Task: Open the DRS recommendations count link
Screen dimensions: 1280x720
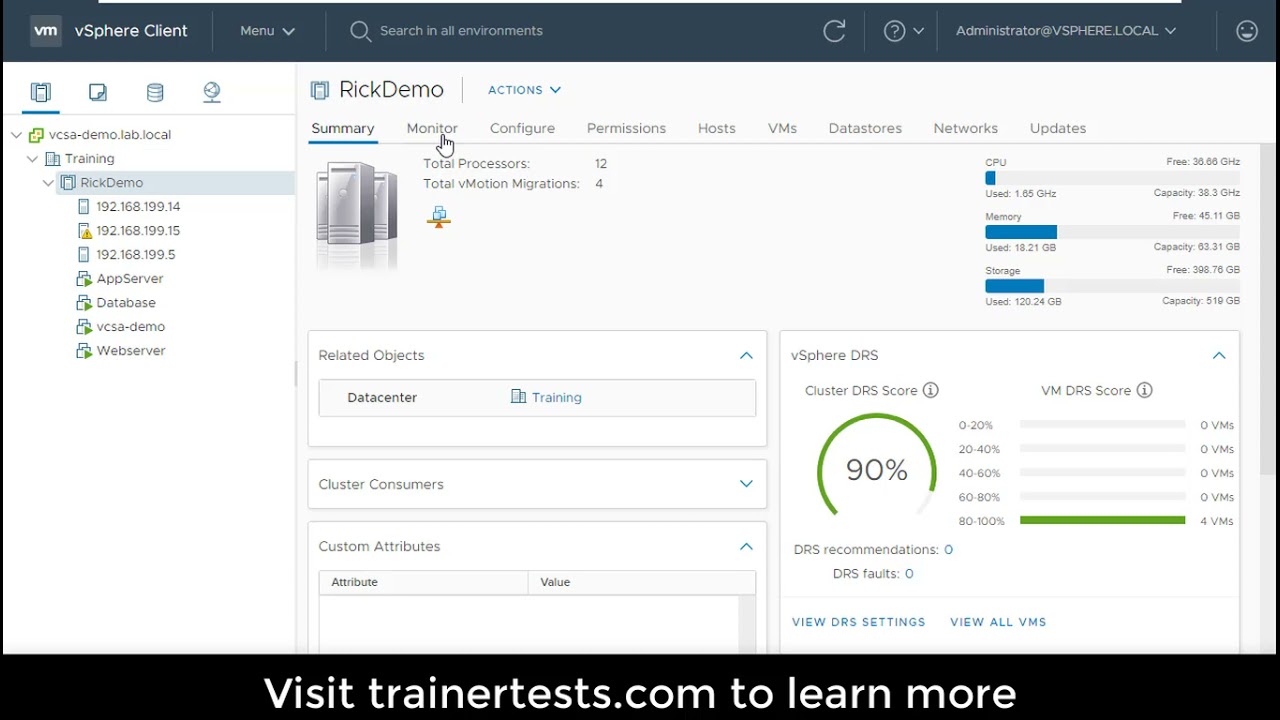Action: pos(948,550)
